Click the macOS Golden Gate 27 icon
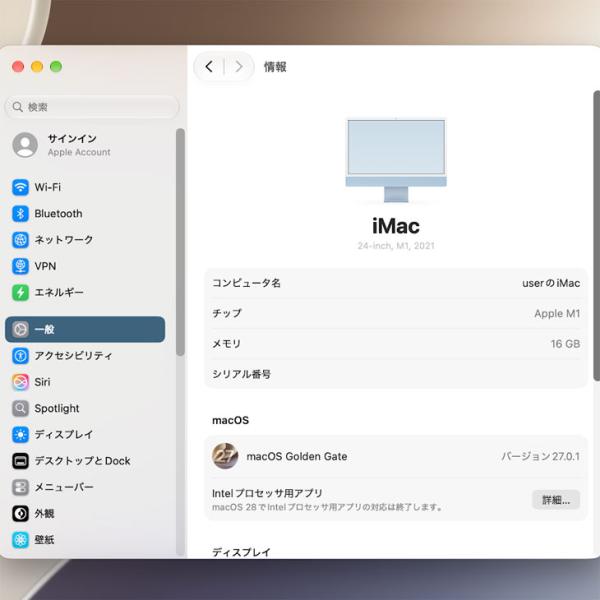Image resolution: width=600 pixels, height=600 pixels. click(x=225, y=456)
